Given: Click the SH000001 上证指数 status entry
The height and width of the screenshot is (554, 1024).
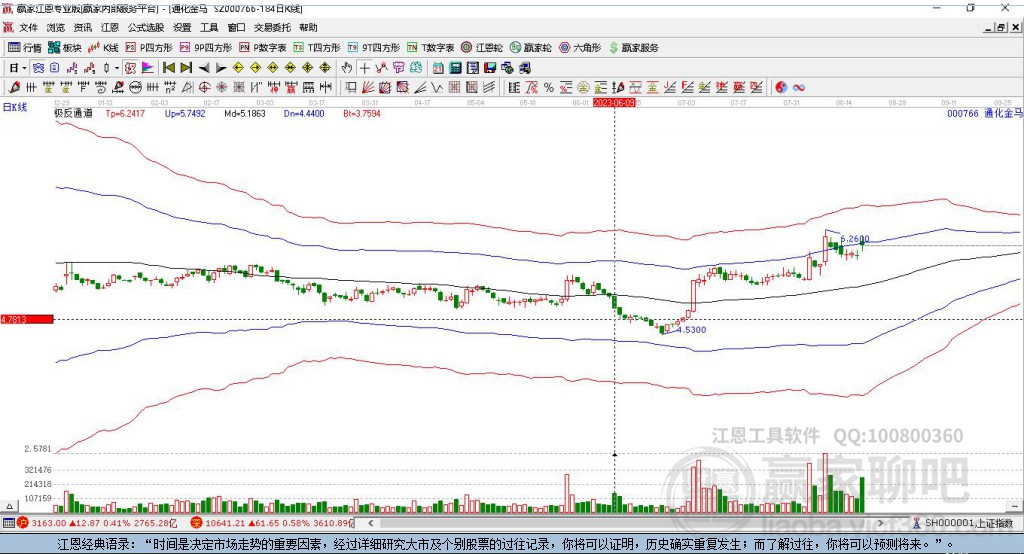Looking at the screenshot, I should click(x=969, y=523).
